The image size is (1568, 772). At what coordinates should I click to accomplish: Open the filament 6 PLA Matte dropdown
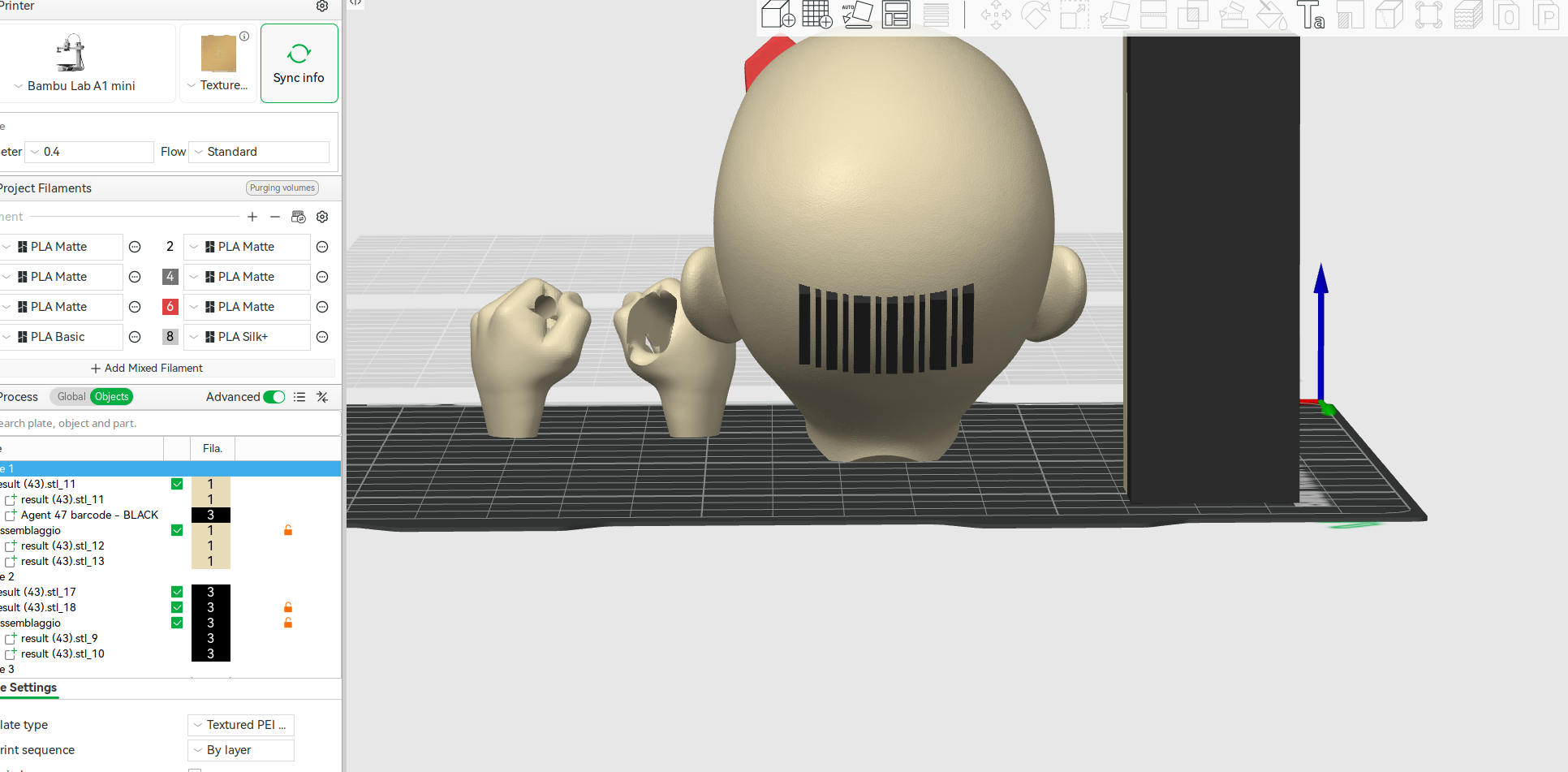[247, 307]
